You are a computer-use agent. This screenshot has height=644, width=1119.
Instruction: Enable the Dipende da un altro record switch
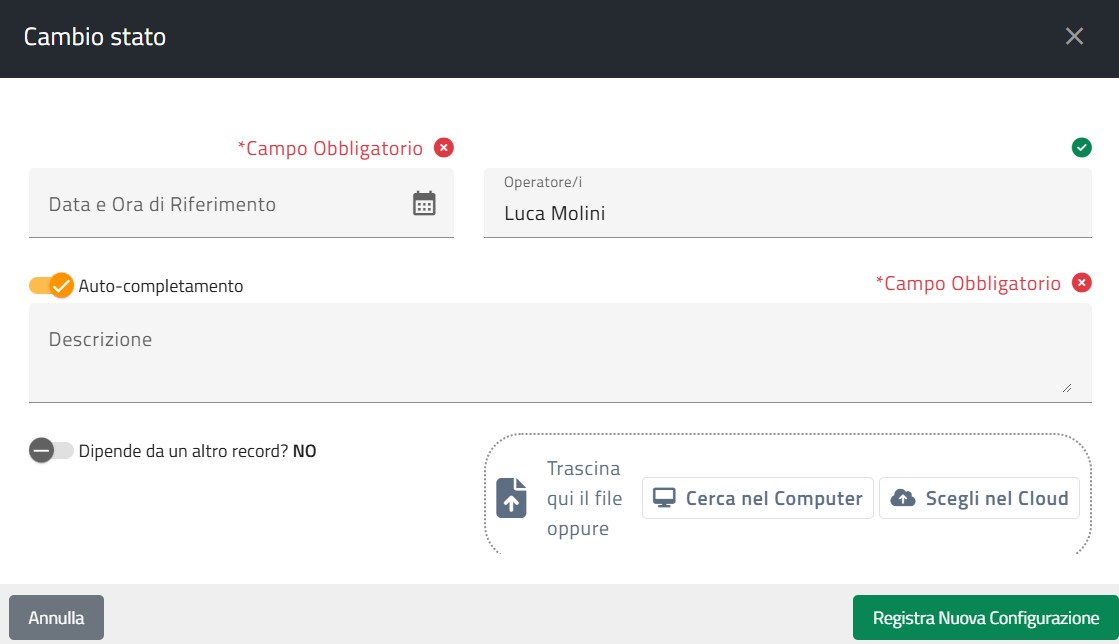click(x=51, y=451)
